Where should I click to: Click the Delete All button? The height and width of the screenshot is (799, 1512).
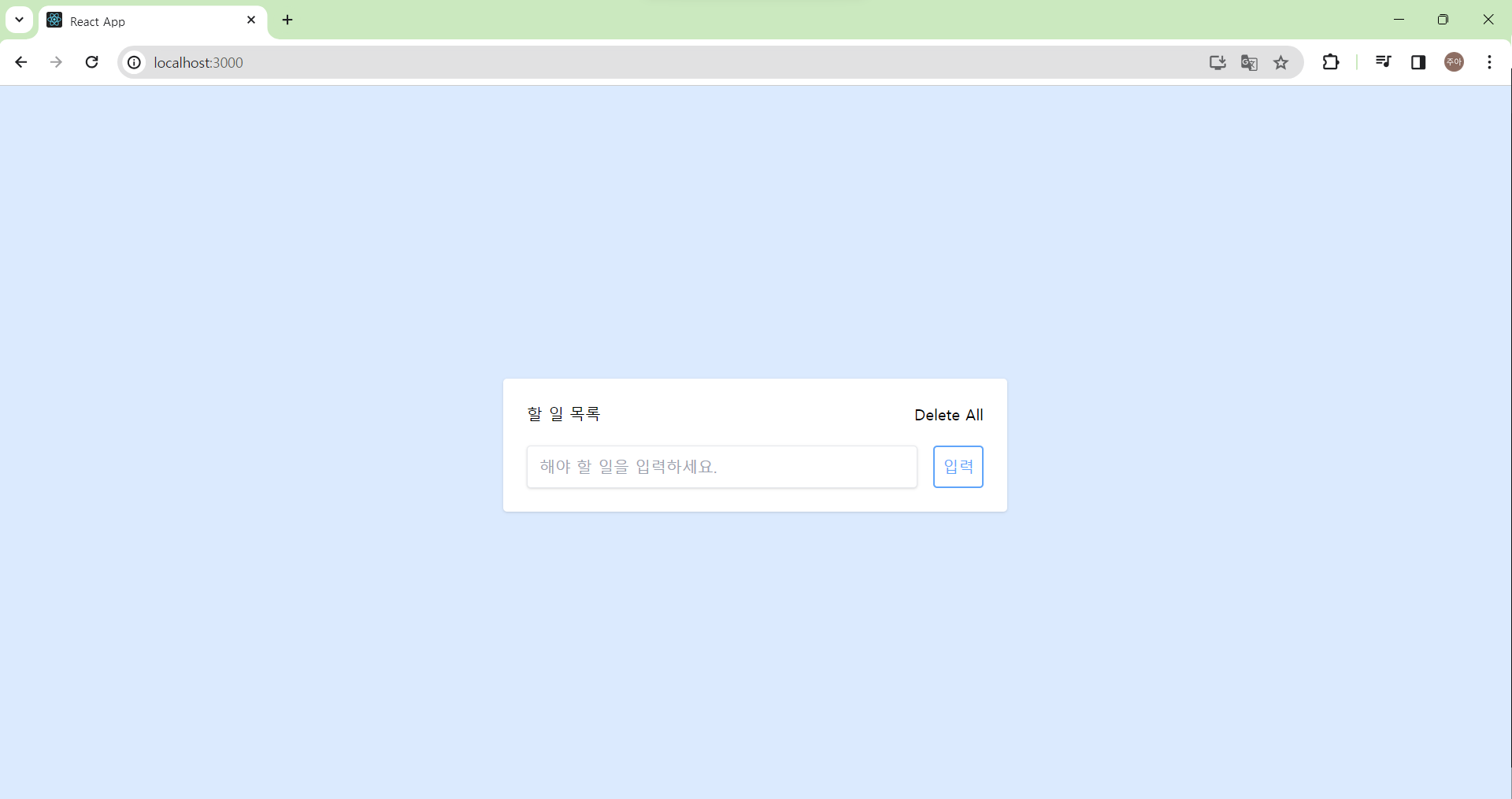pos(949,415)
